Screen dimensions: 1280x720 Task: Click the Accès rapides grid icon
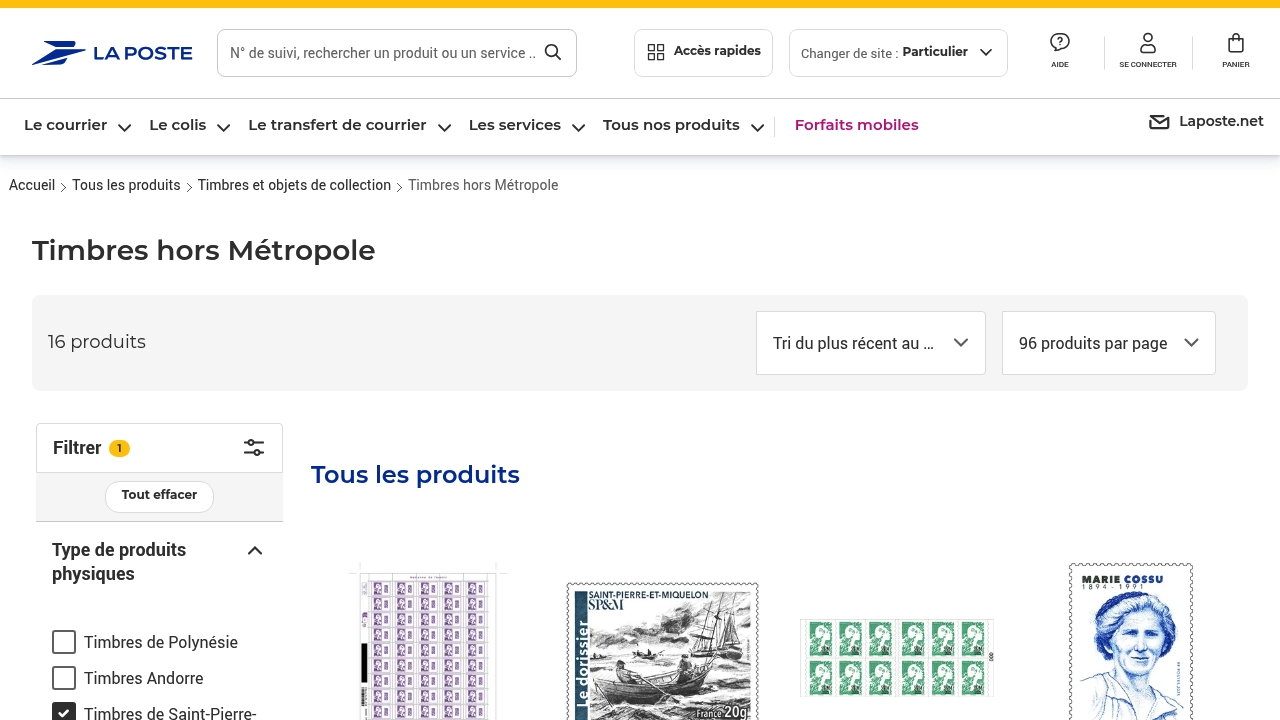656,53
